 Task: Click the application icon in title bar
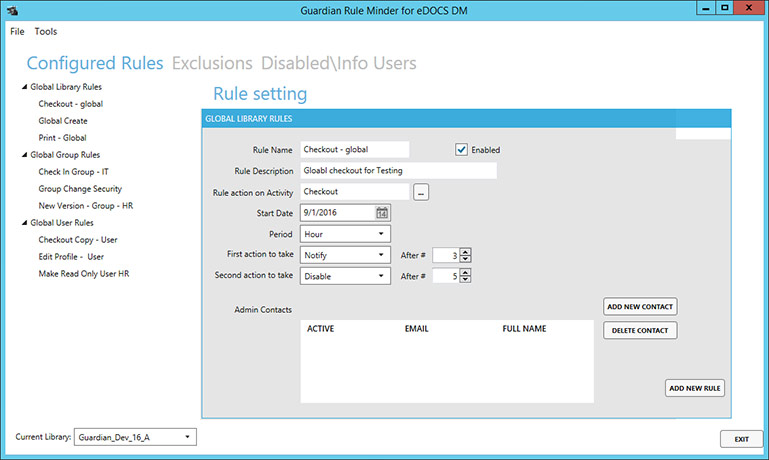13,10
